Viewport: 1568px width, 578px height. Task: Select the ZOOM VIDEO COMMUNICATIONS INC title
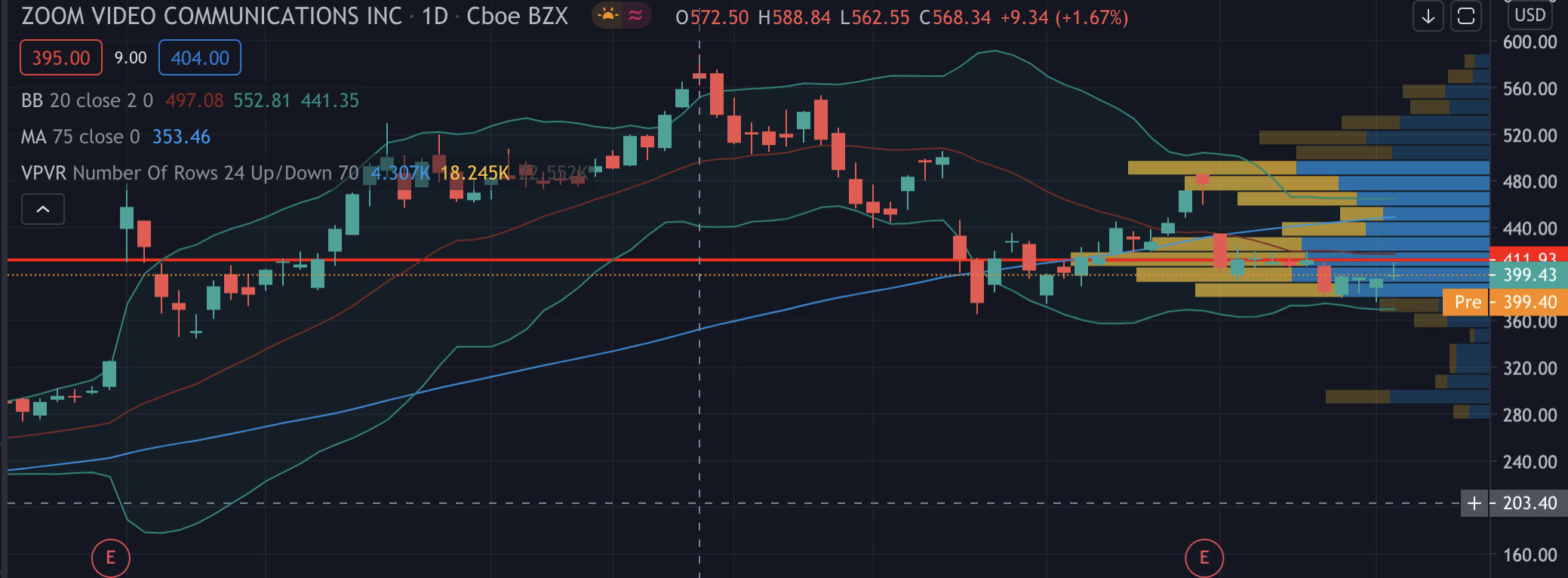pos(212,16)
